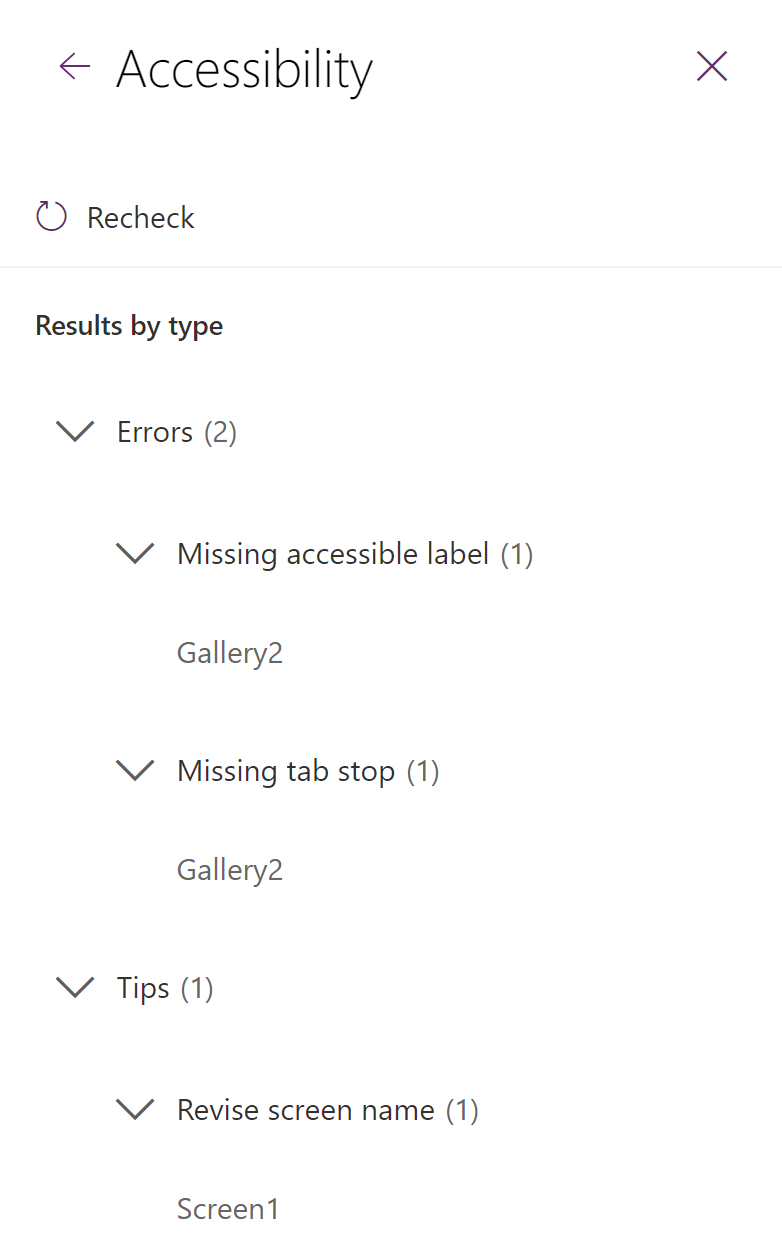Select Gallery2 under Missing tab stop
Viewport: 782px width, 1247px height.
(229, 869)
